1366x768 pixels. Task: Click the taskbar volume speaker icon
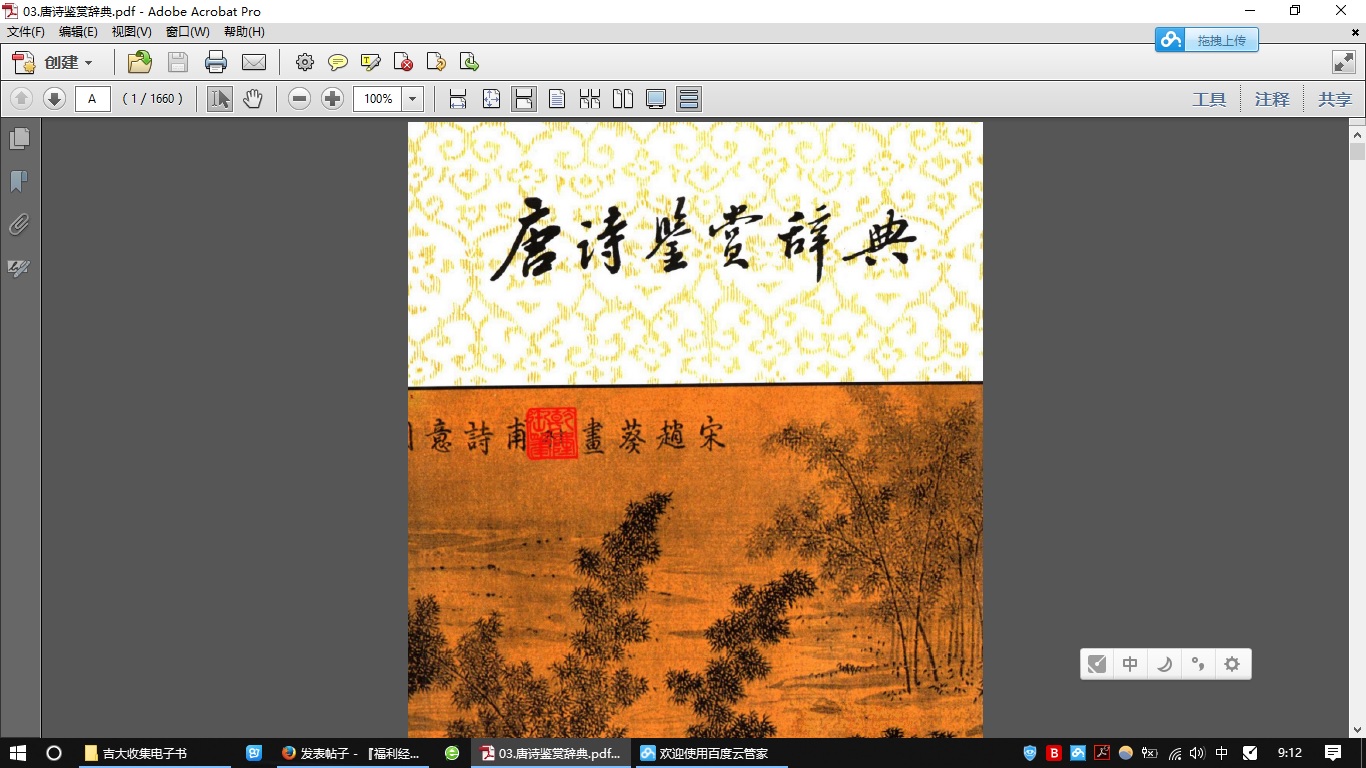[x=1198, y=753]
